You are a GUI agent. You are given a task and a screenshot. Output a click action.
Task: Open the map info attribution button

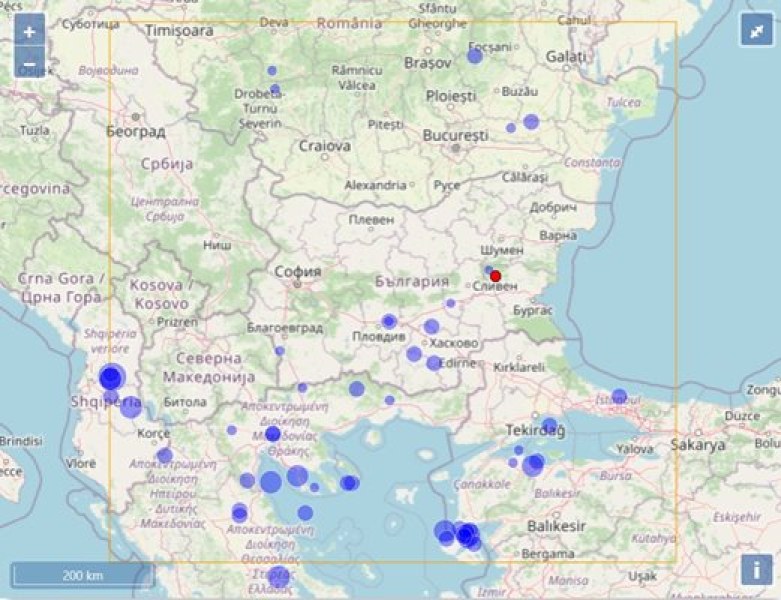(756, 570)
